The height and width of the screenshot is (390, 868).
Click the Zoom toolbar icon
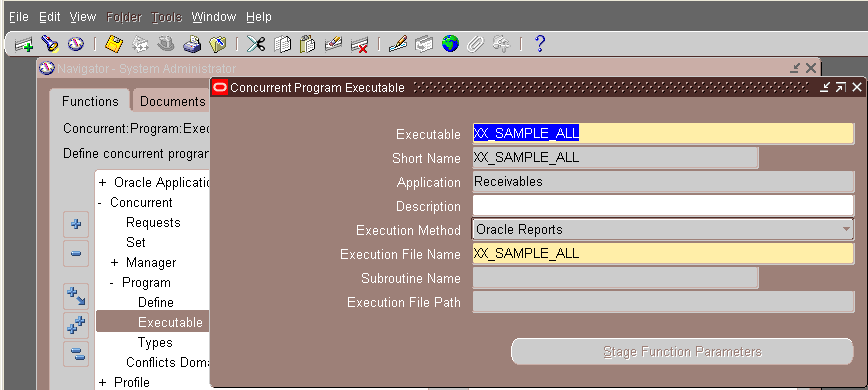(x=424, y=44)
